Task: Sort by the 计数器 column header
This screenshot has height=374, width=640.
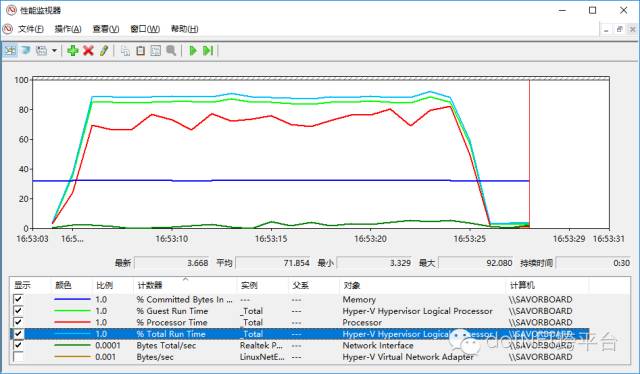Action: pos(185,285)
